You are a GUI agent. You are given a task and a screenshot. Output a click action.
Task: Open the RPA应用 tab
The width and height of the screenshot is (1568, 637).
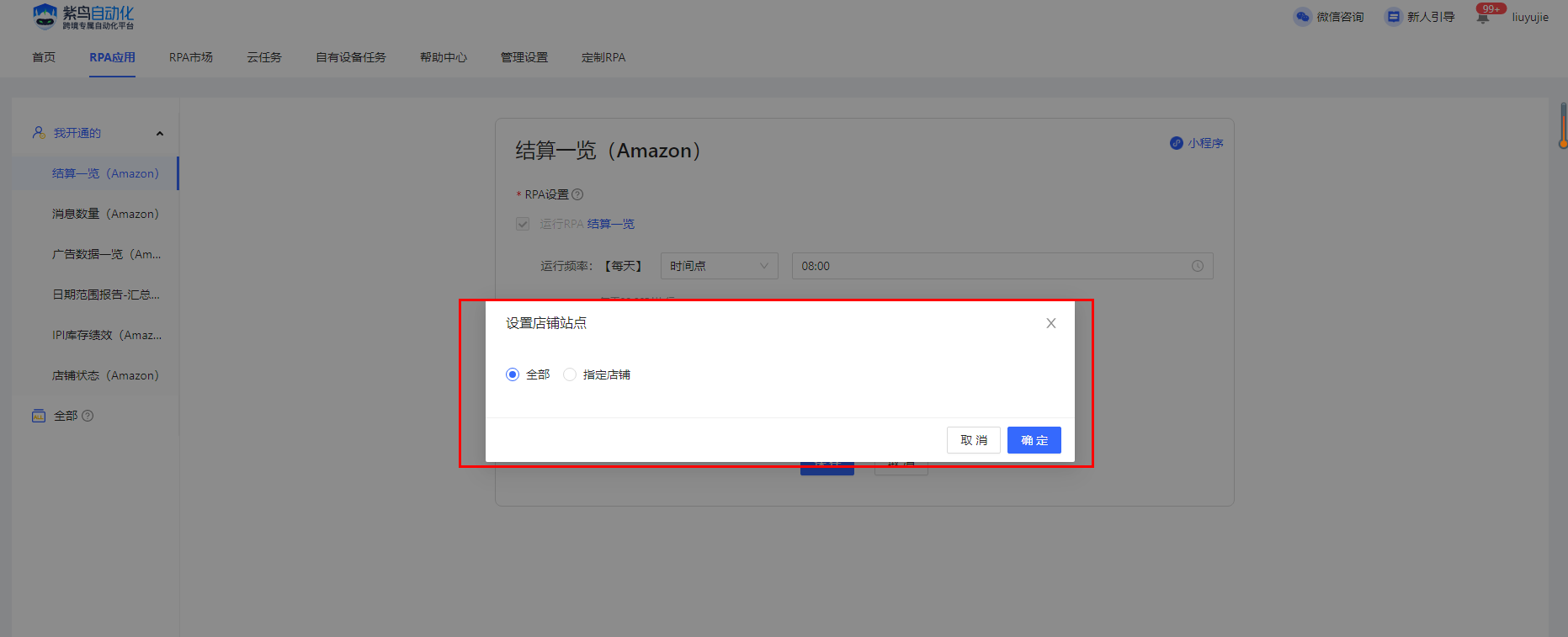tap(113, 57)
